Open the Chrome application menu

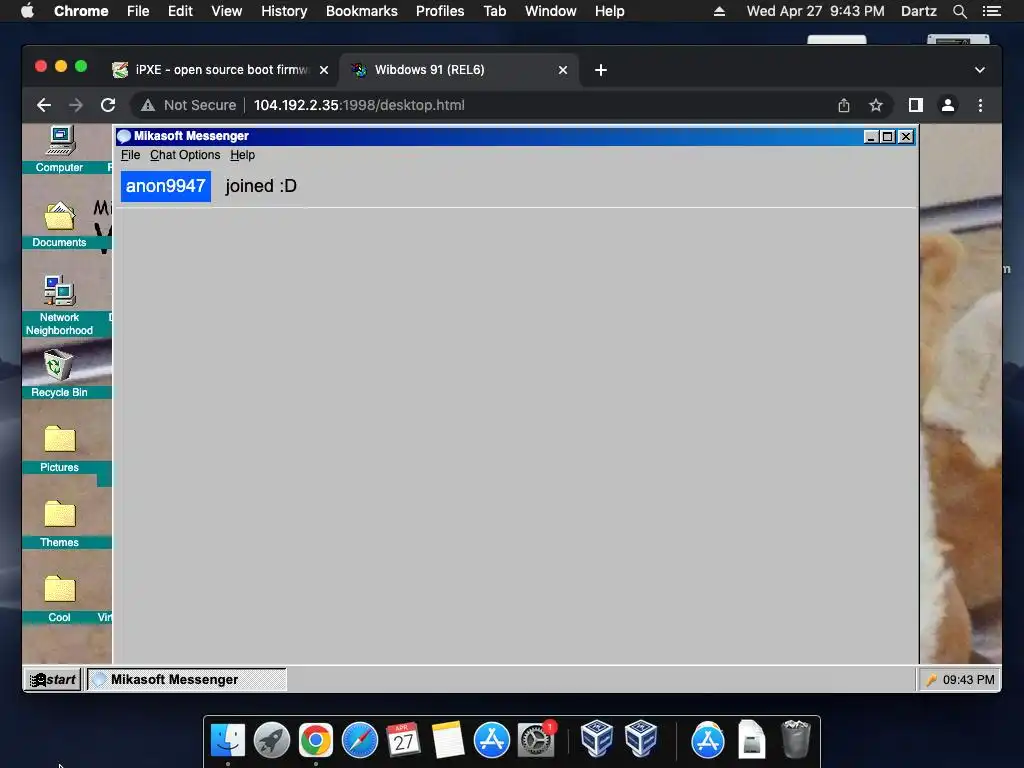(81, 11)
